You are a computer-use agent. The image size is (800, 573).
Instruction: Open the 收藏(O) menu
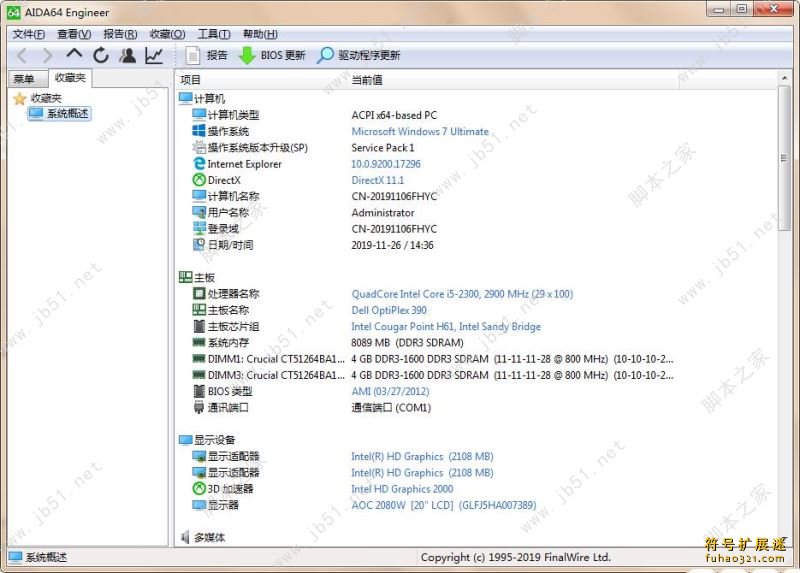tap(167, 34)
